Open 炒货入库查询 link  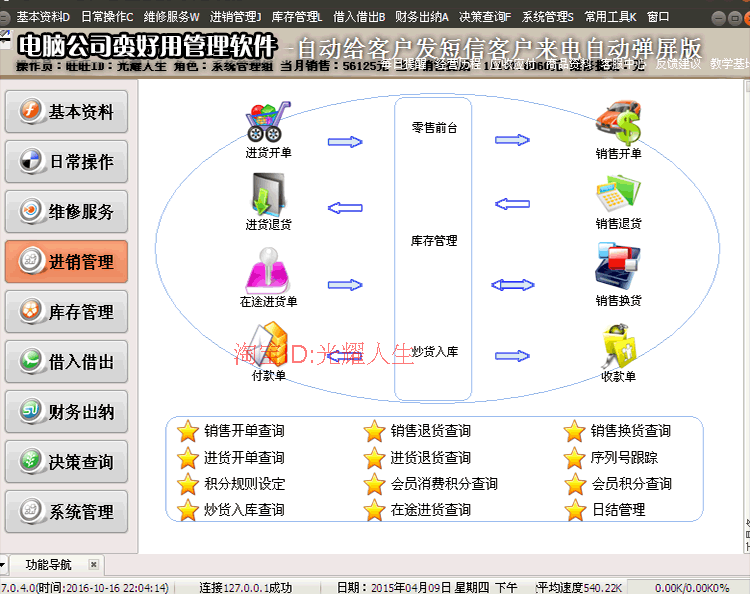(x=244, y=510)
